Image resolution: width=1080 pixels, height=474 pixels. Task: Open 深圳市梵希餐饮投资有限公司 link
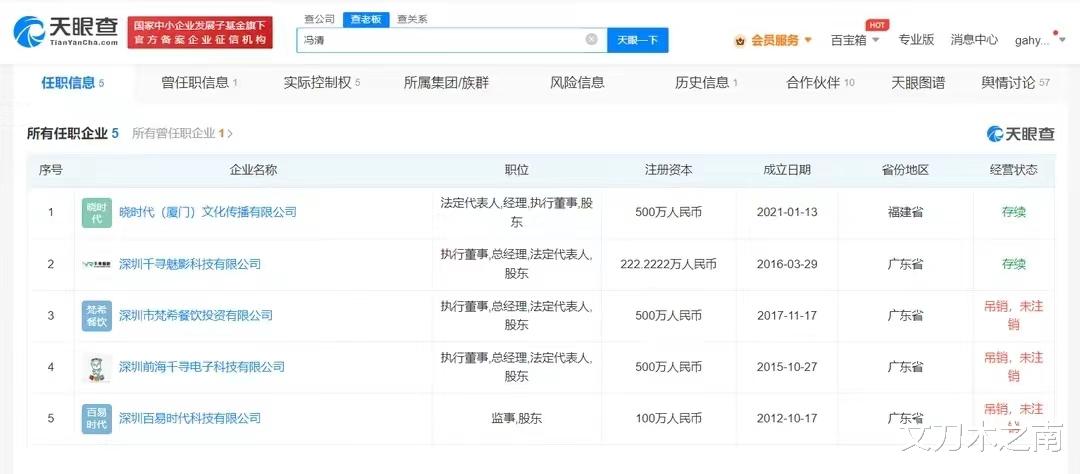point(196,316)
